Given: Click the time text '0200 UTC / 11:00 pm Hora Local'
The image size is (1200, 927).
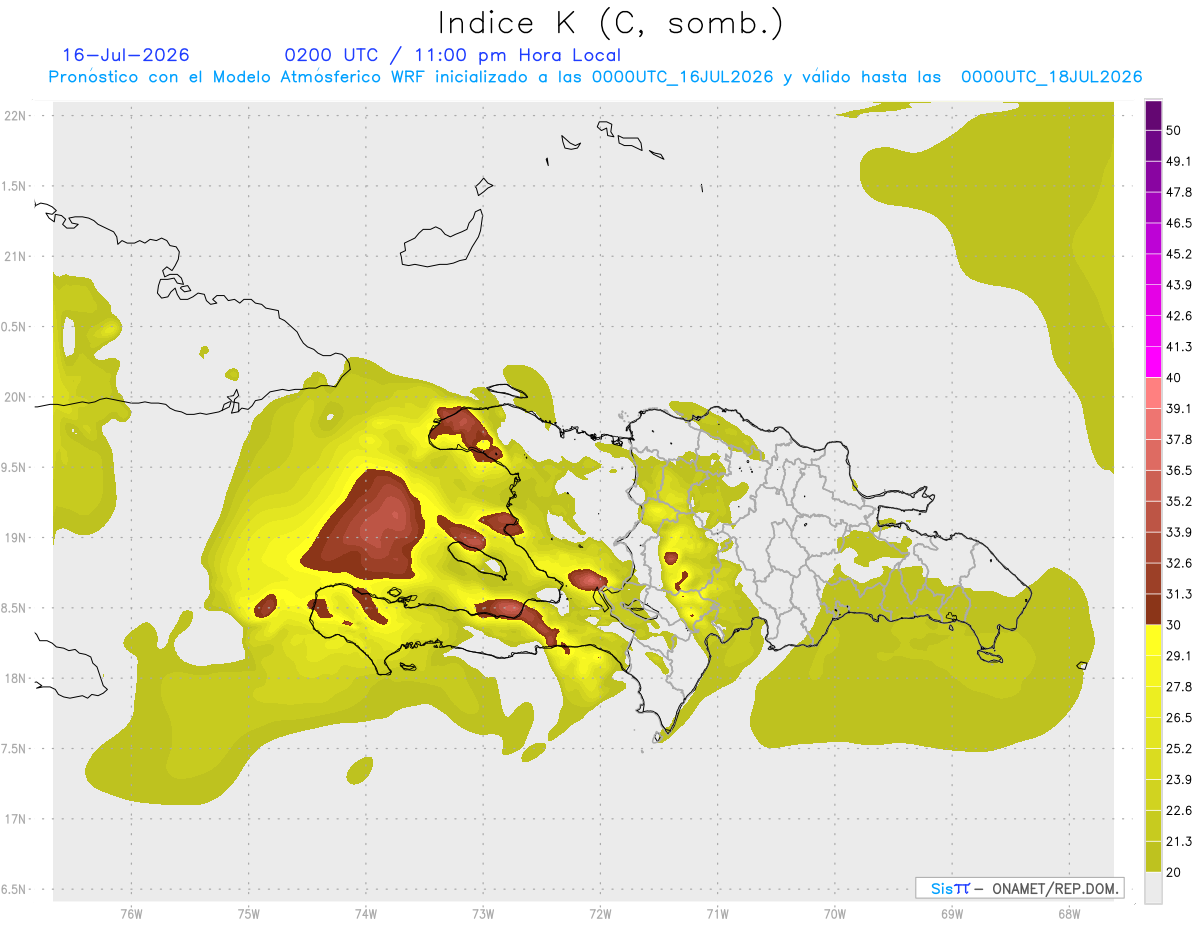Looking at the screenshot, I should (x=453, y=55).
